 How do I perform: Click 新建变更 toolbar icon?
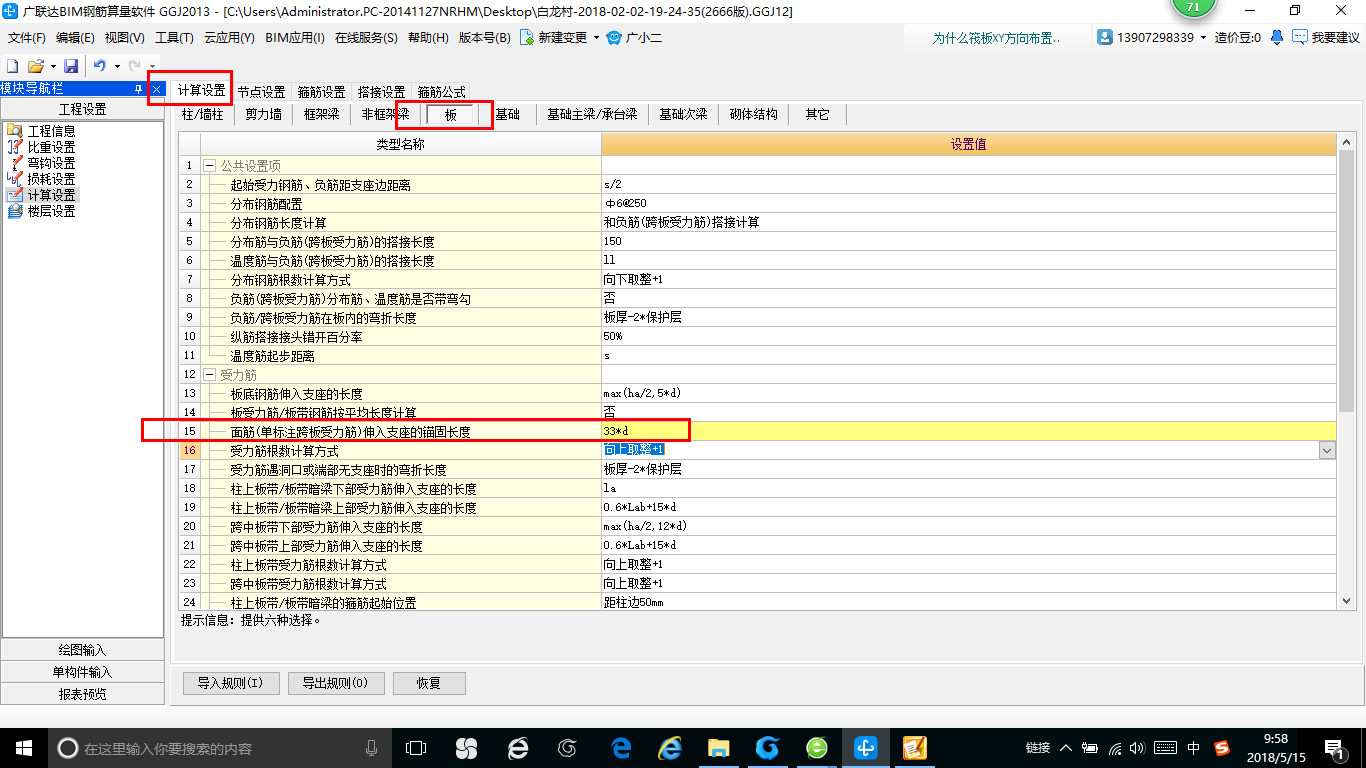(527, 38)
